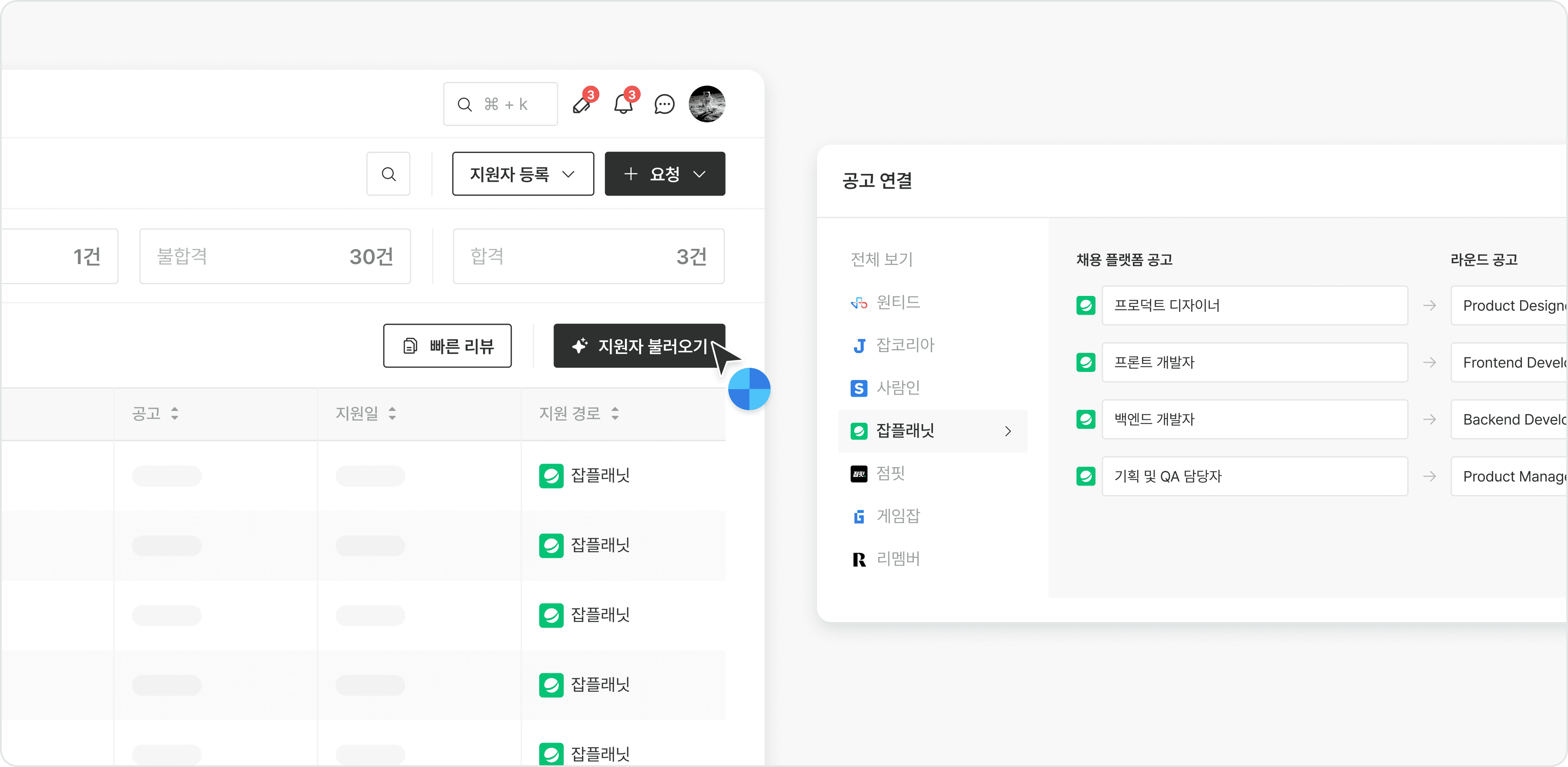This screenshot has width=1568, height=767.
Task: Expand the 잡플래닛 chevron arrow
Action: tap(1008, 431)
